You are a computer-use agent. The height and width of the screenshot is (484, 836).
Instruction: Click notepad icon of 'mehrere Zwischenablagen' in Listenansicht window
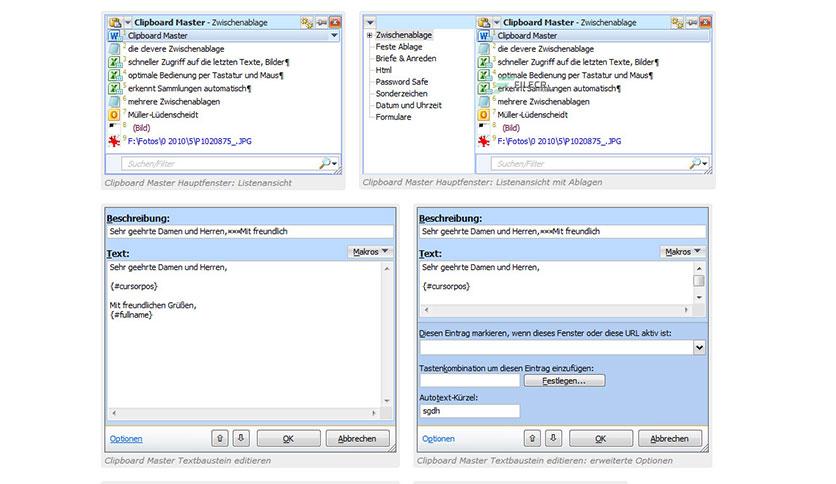pos(114,101)
